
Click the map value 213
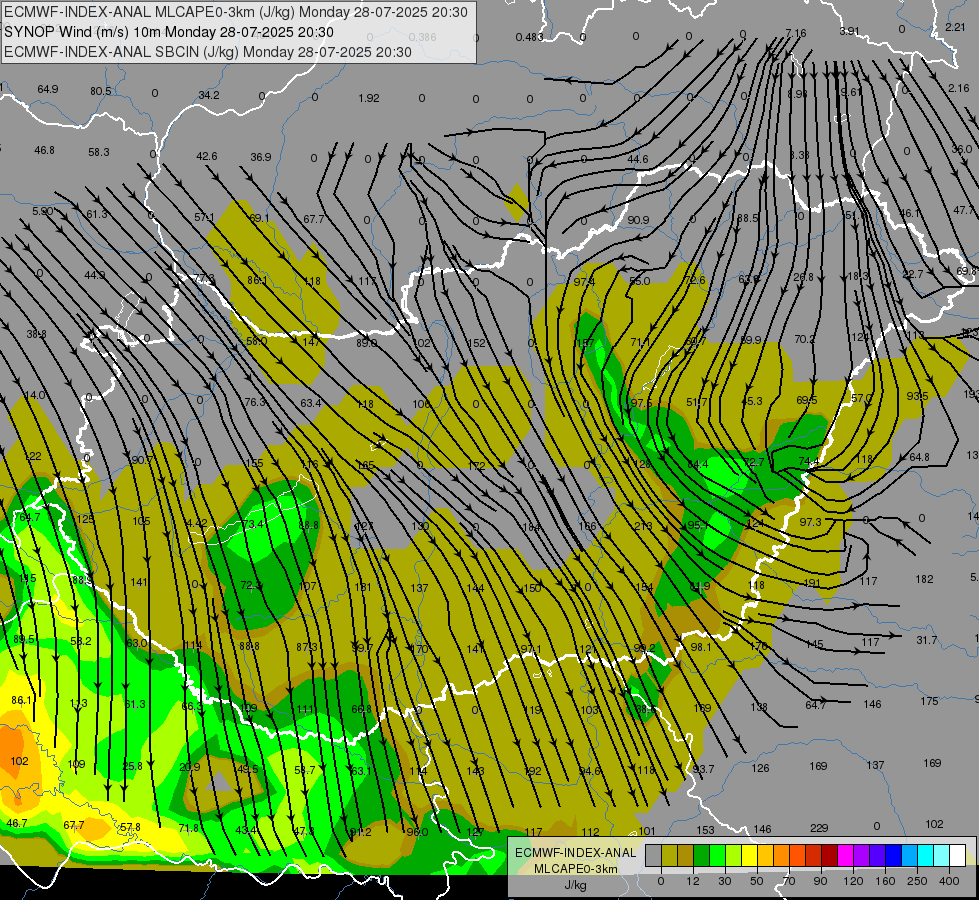click(642, 526)
